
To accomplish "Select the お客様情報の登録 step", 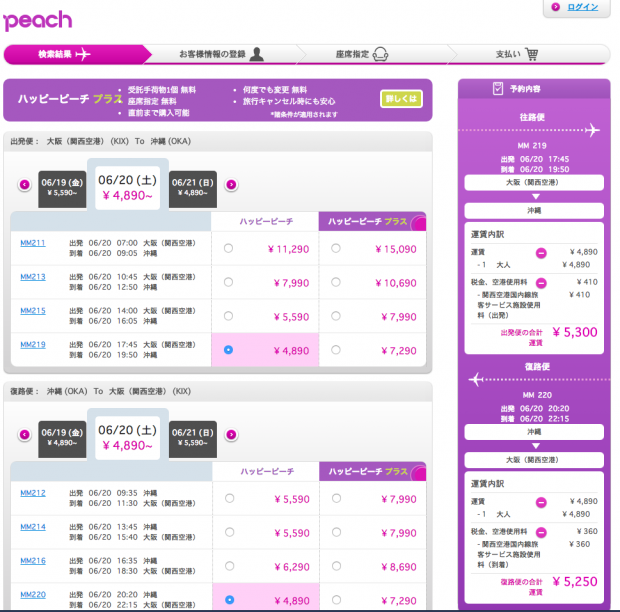I will pos(222,54).
